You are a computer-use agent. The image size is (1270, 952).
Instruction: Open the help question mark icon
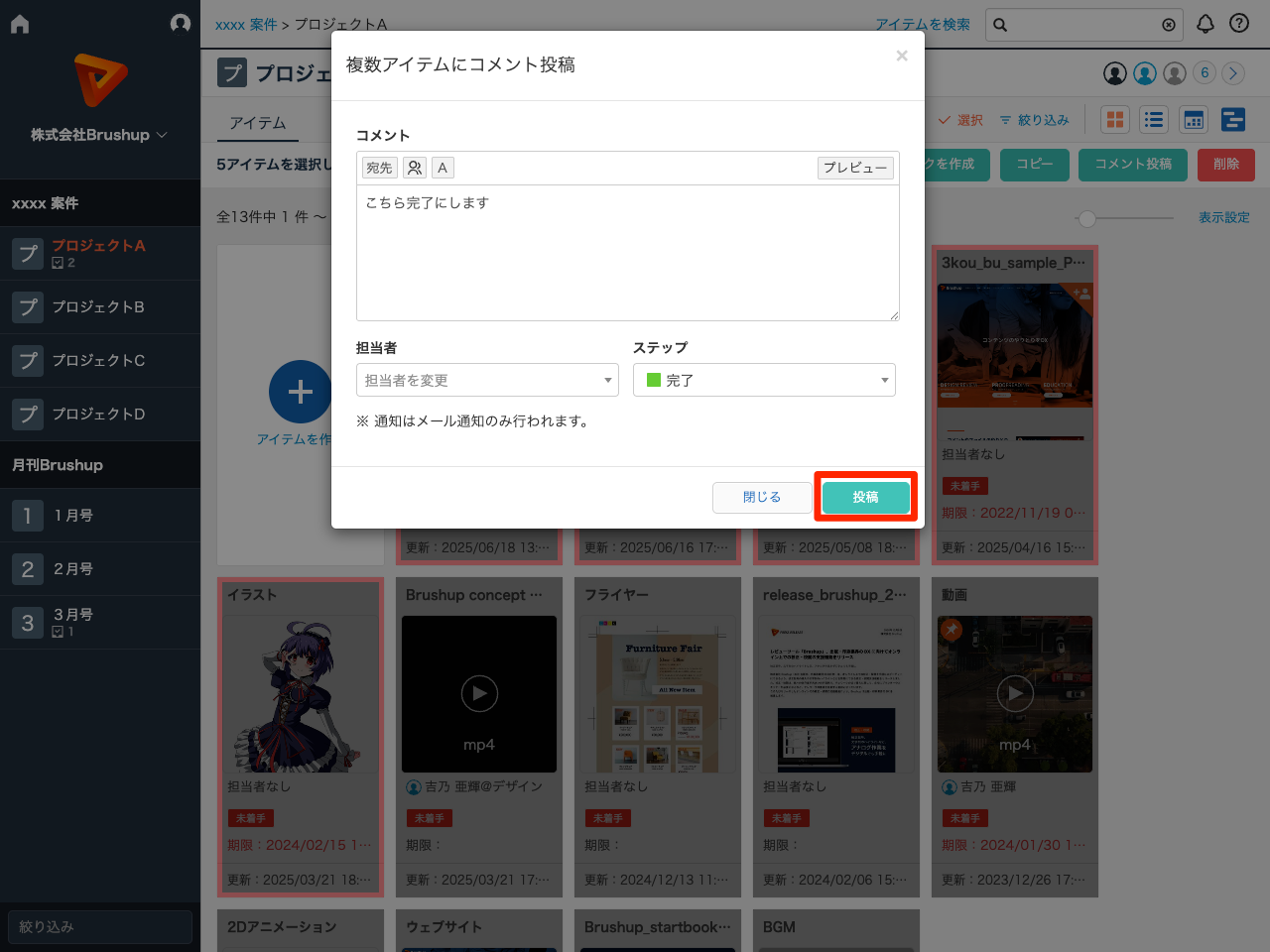pyautogui.click(x=1239, y=24)
